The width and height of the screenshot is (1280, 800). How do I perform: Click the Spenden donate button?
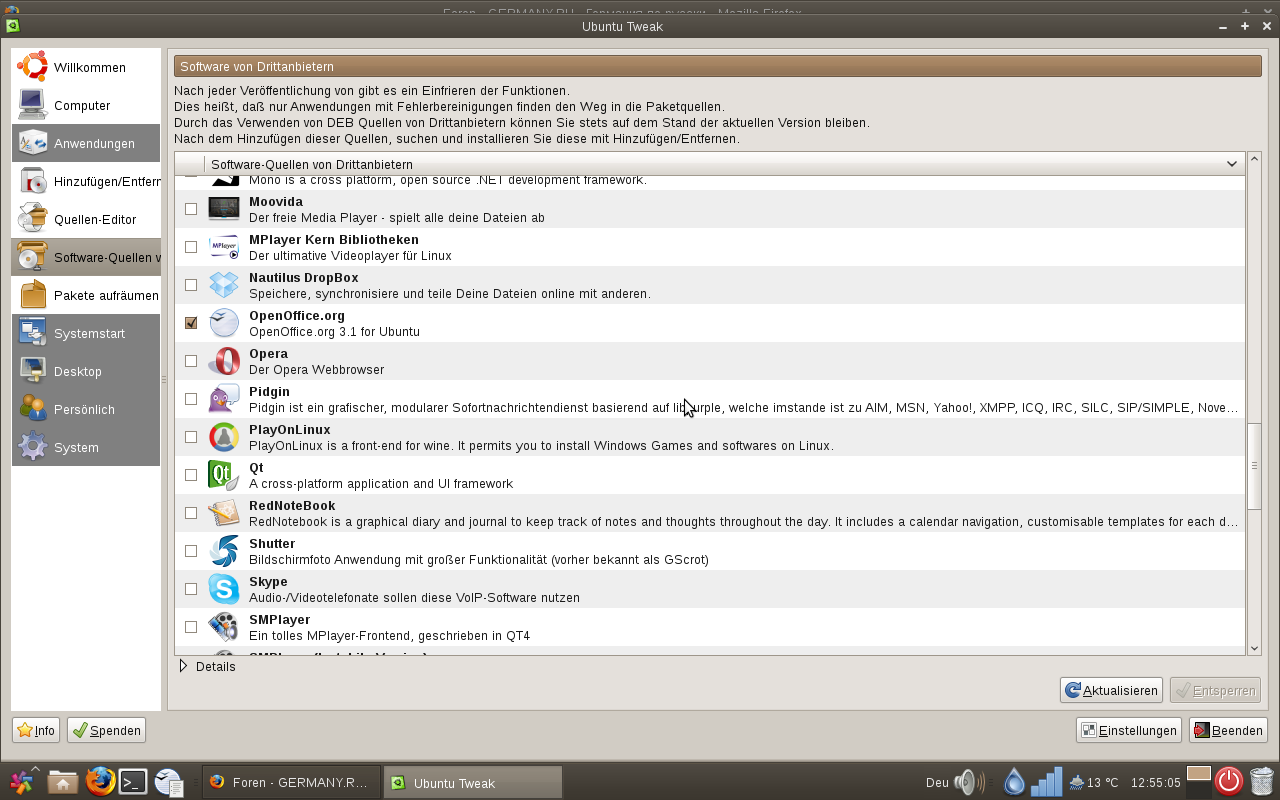(x=107, y=730)
